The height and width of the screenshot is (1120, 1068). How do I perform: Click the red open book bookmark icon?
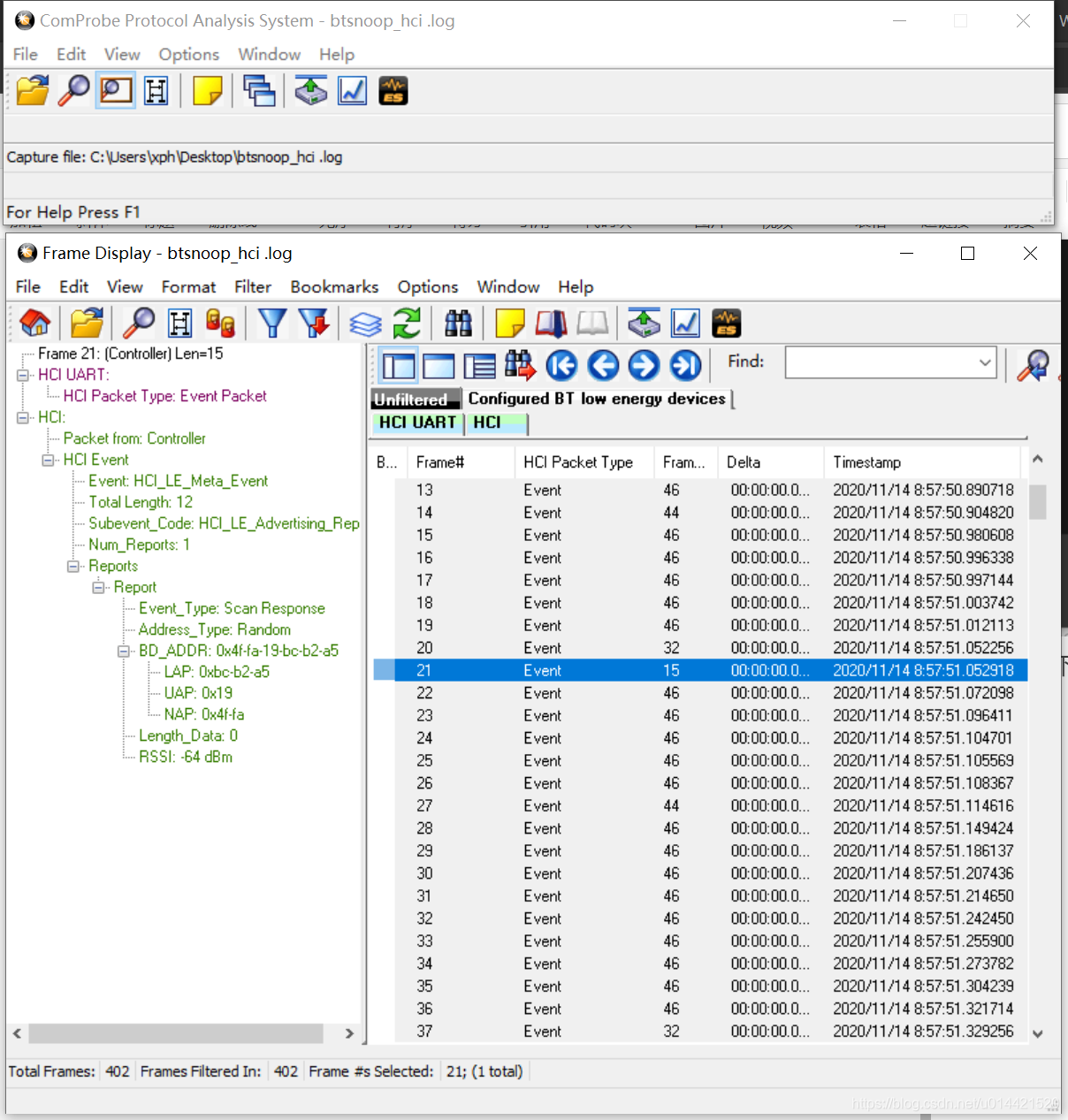[x=552, y=323]
